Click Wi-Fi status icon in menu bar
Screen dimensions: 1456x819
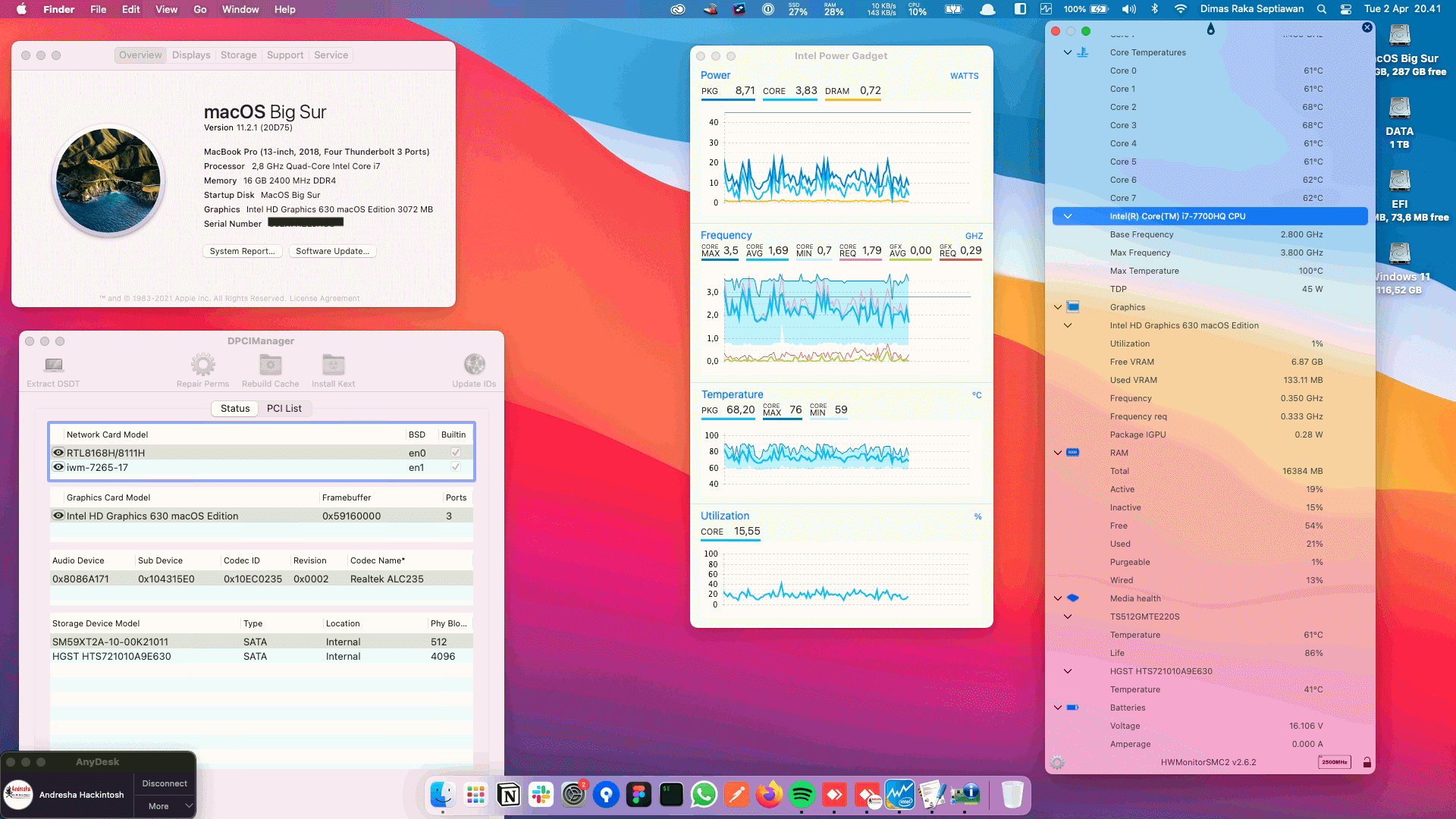[1180, 9]
